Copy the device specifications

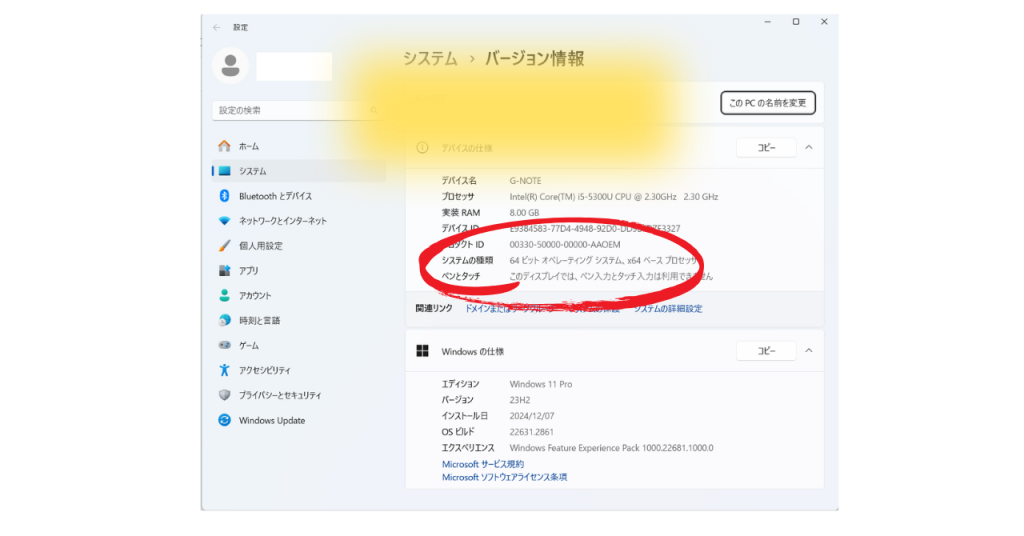766,148
